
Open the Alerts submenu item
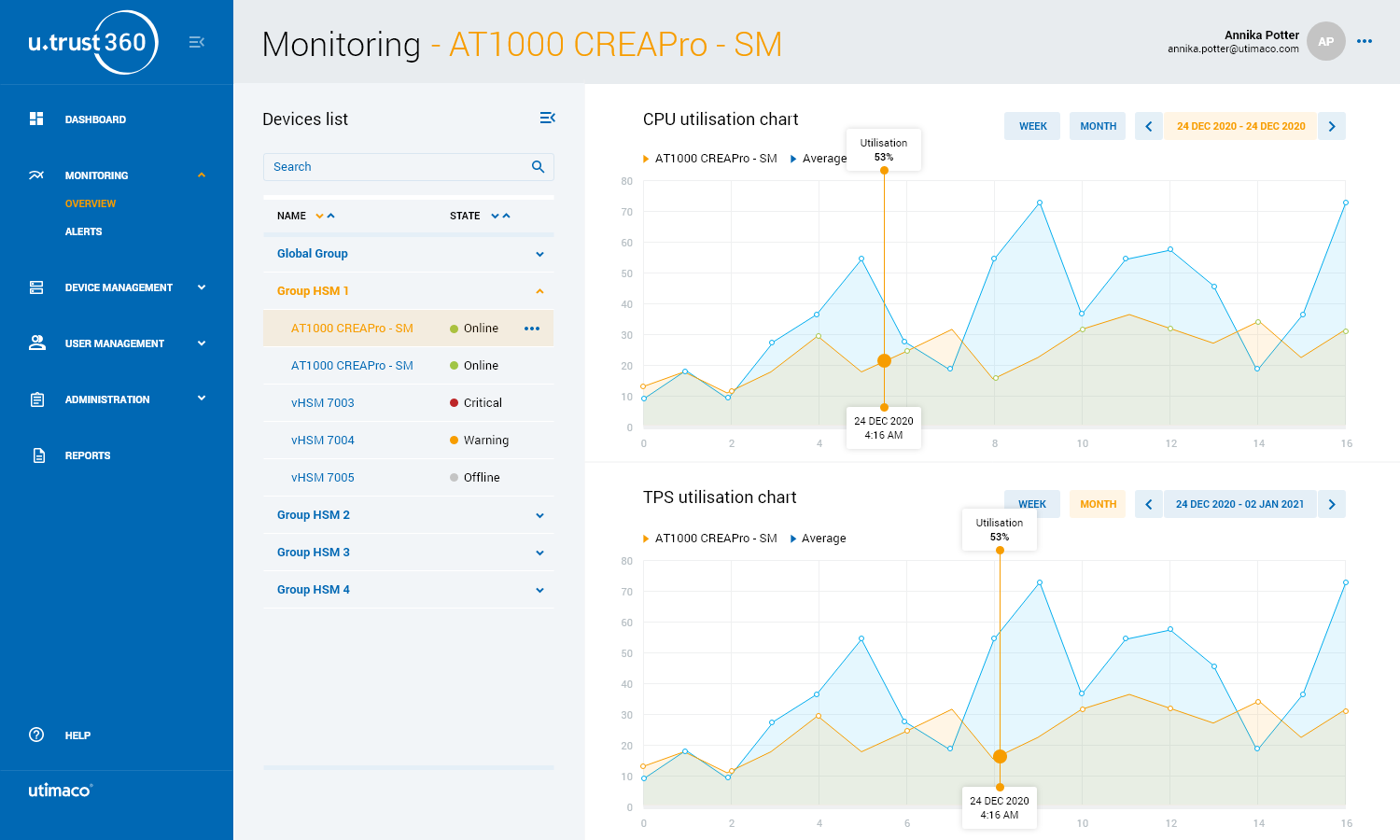coord(83,231)
